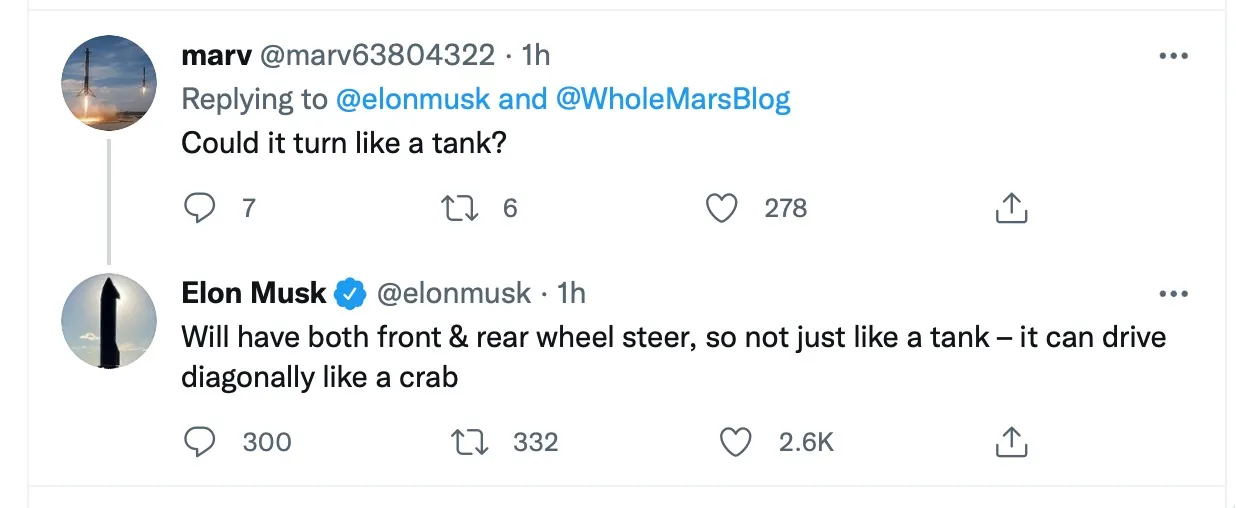Retweet Elon Musk's wheel steer tweet
The height and width of the screenshot is (508, 1236).
click(x=471, y=442)
